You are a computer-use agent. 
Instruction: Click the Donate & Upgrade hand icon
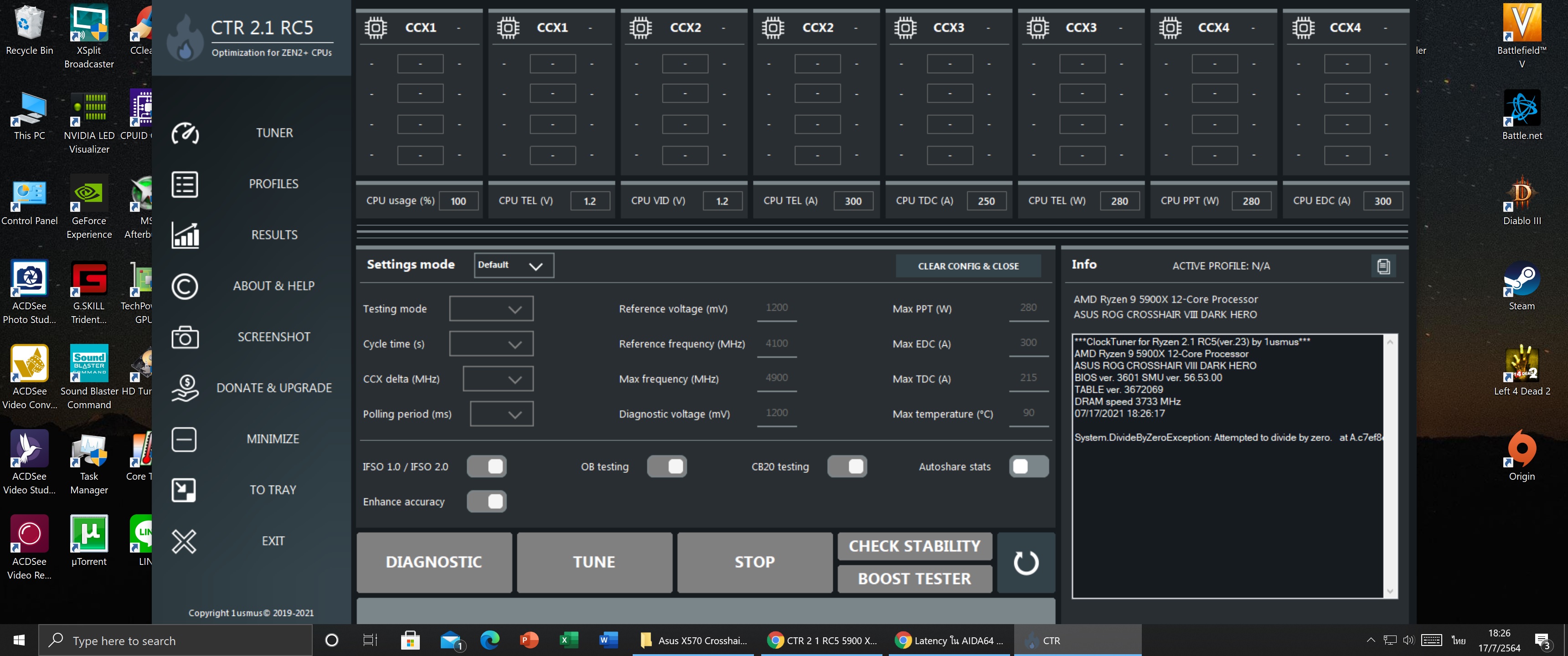click(185, 388)
